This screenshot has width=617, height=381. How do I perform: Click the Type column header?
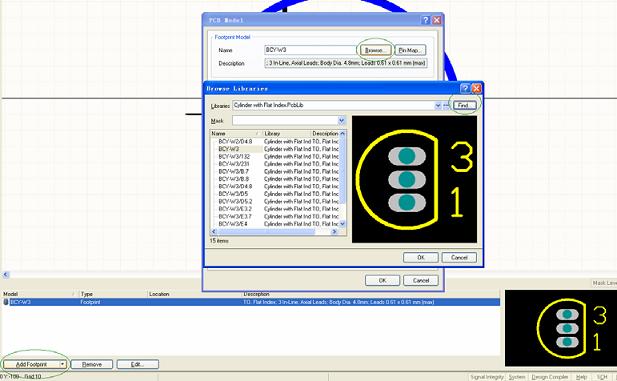coord(112,294)
